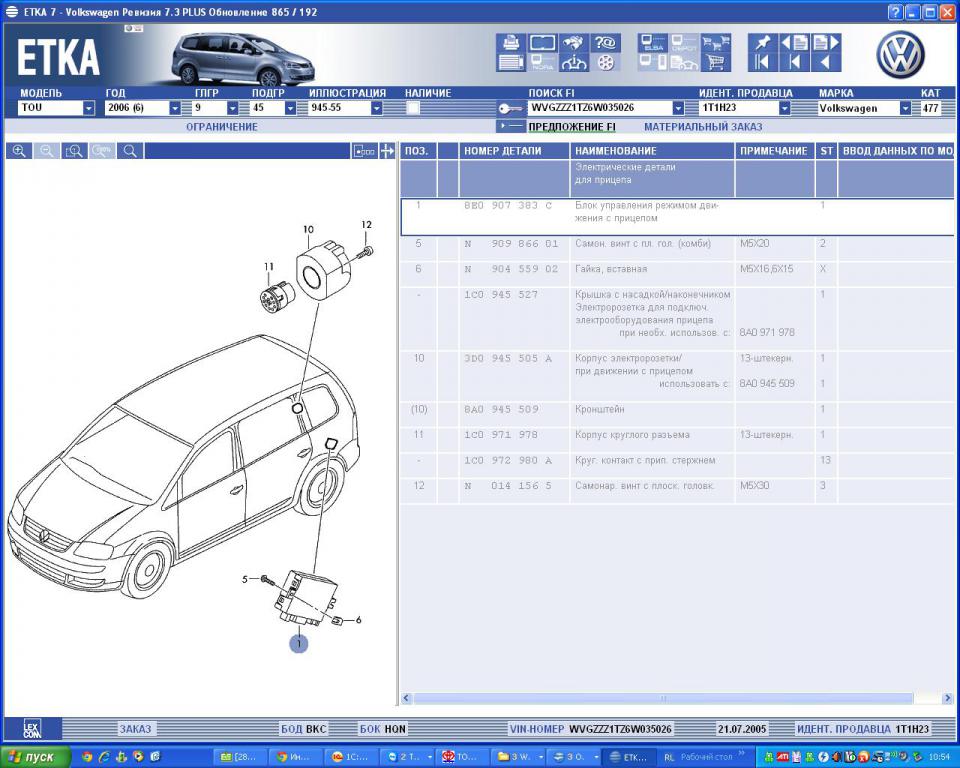
Task: Click the scrollbar right arrow
Action: [x=948, y=698]
